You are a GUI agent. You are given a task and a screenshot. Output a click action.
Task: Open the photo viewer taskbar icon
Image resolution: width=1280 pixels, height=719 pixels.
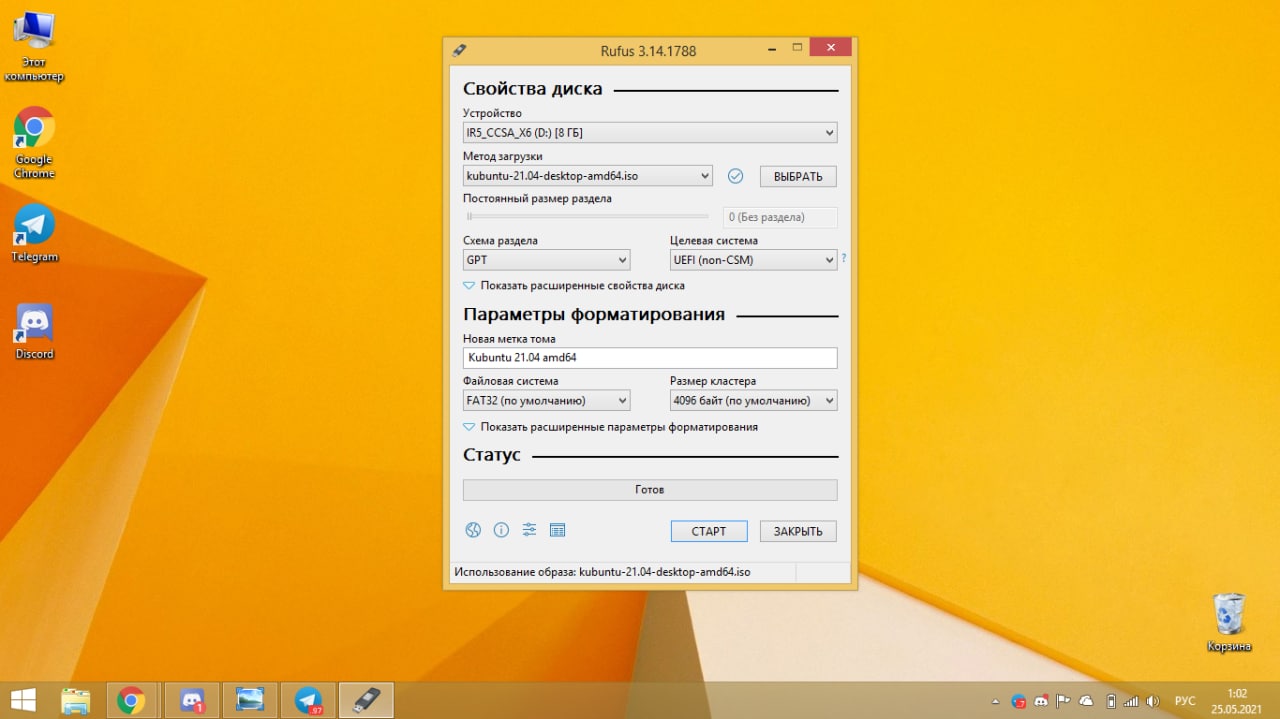click(249, 700)
